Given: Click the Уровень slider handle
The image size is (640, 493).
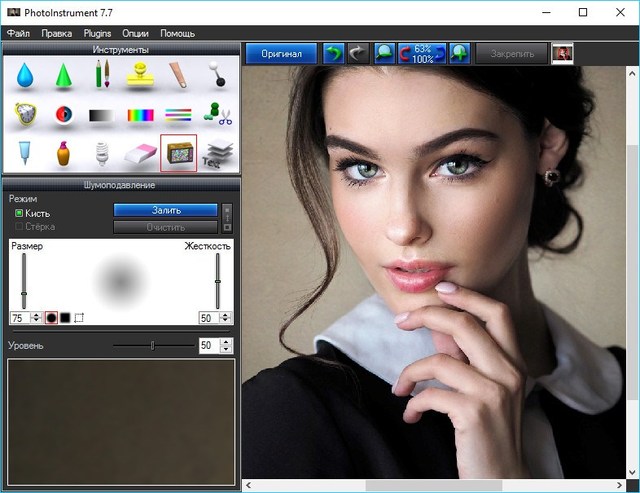Looking at the screenshot, I should pyautogui.click(x=152, y=345).
